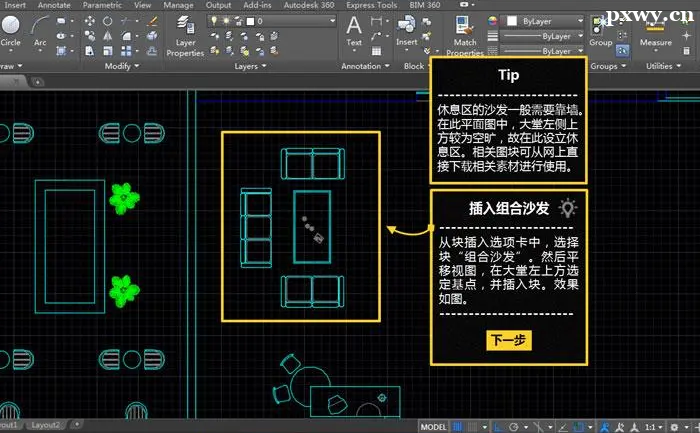Click the Match Properties tool
700x433 pixels.
coord(465,36)
